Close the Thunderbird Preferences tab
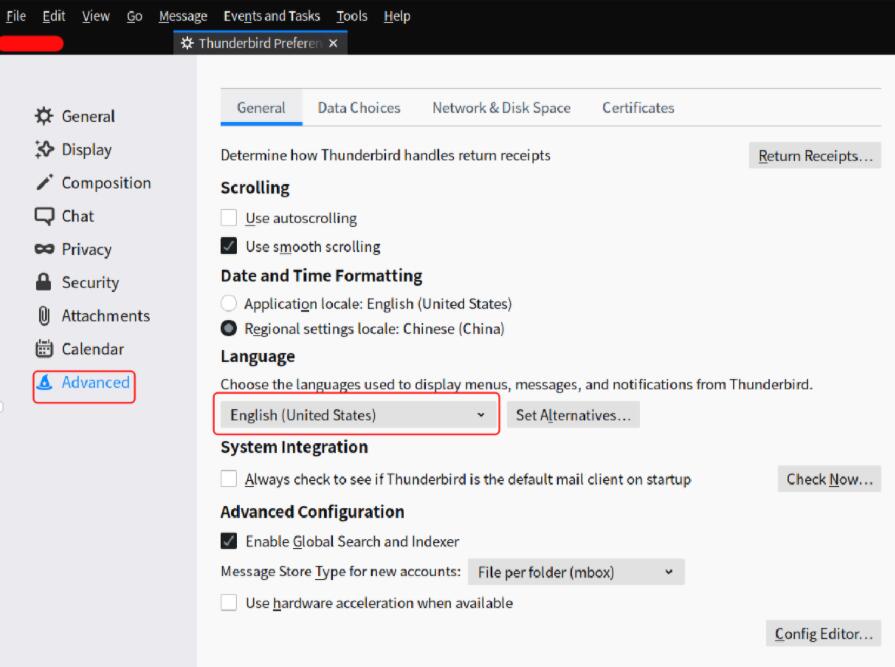Viewport: 895px width, 667px height. (333, 43)
